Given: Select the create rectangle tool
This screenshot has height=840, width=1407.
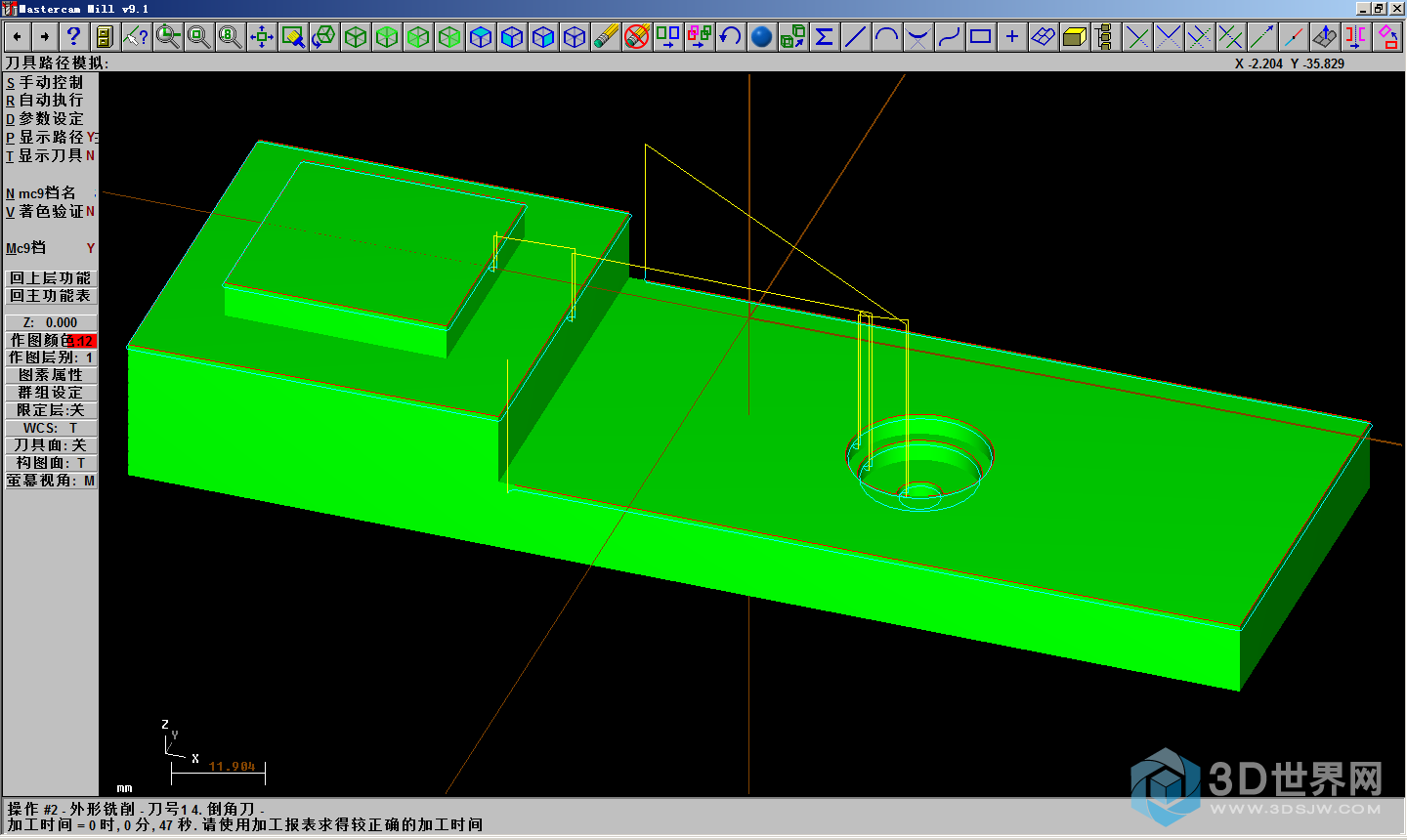Looking at the screenshot, I should pyautogui.click(x=981, y=37).
